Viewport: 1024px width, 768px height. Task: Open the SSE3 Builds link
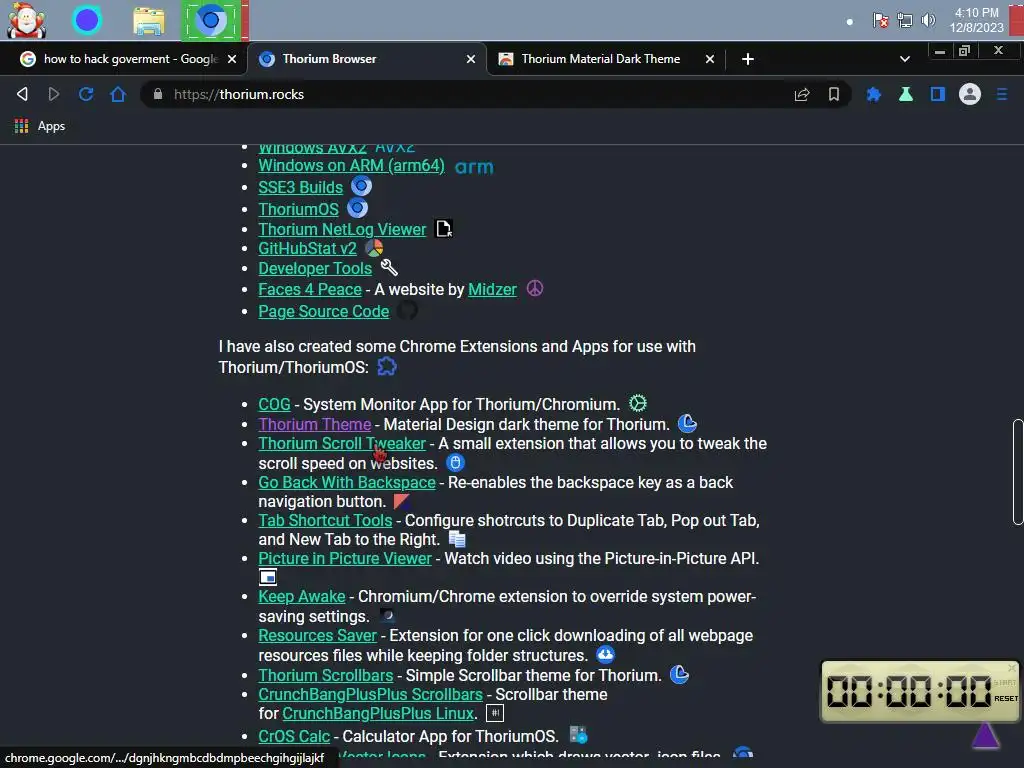[300, 187]
